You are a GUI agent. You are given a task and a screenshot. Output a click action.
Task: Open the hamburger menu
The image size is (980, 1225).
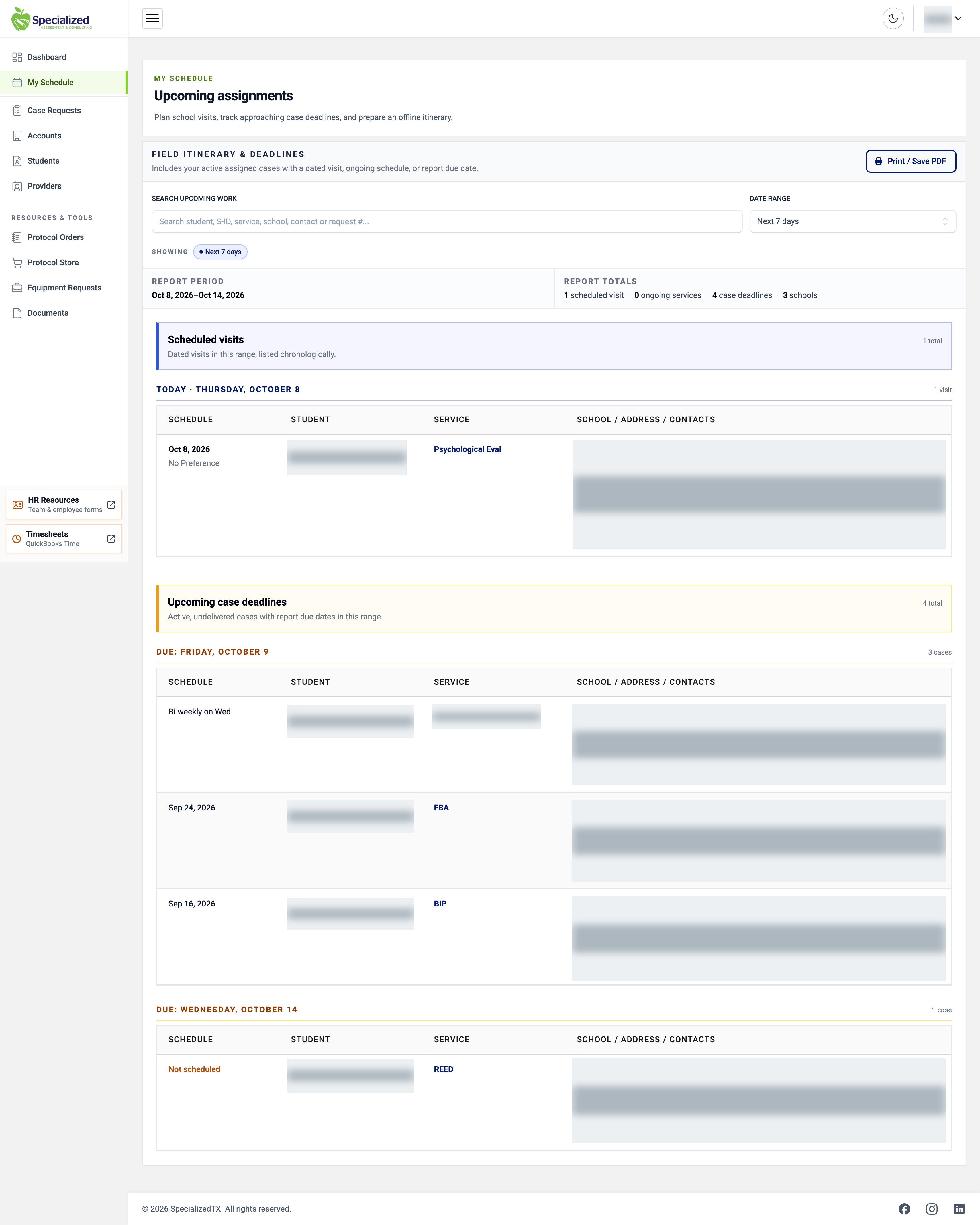[152, 19]
